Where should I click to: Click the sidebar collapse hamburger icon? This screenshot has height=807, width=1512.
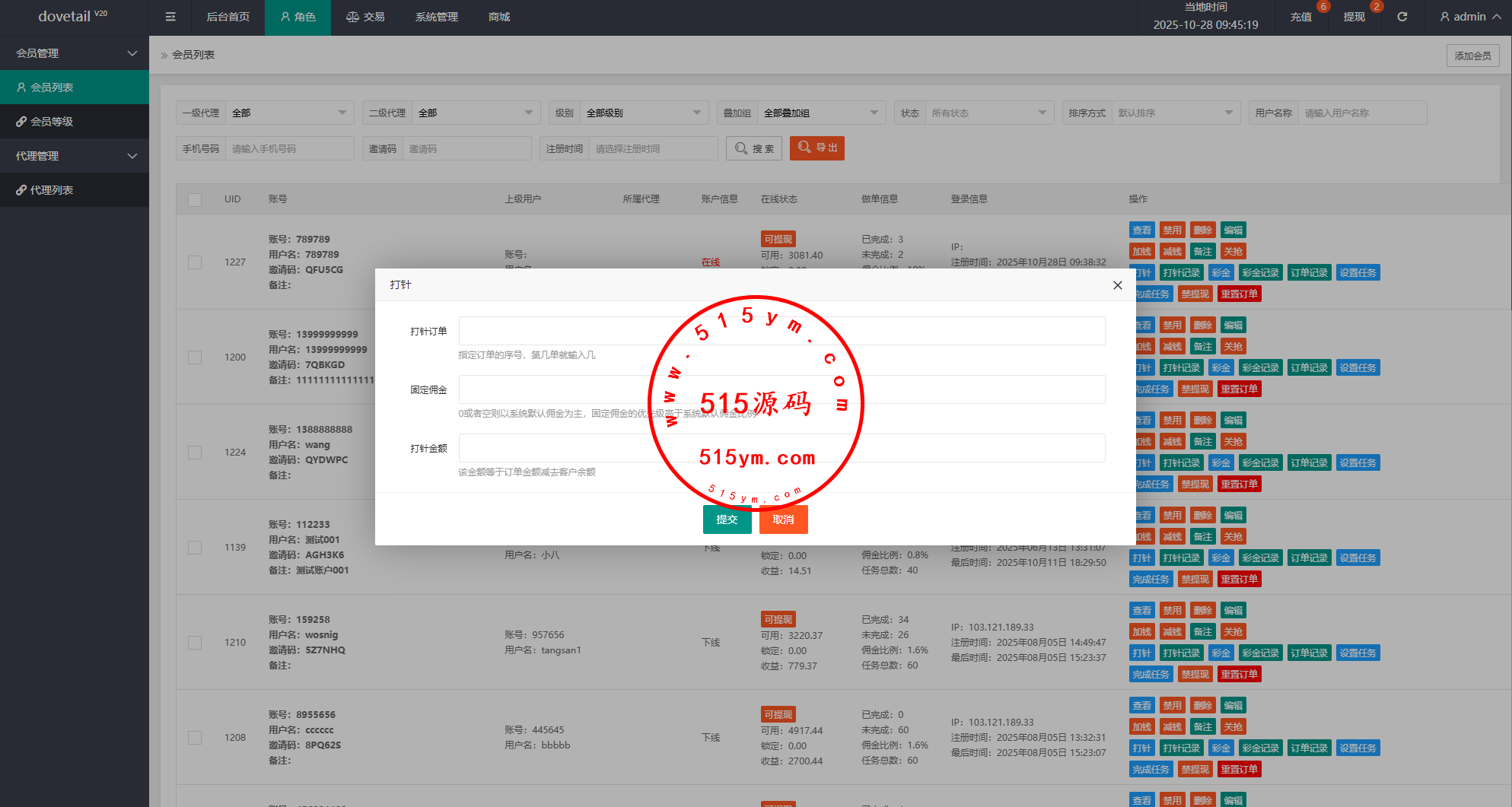pyautogui.click(x=170, y=17)
